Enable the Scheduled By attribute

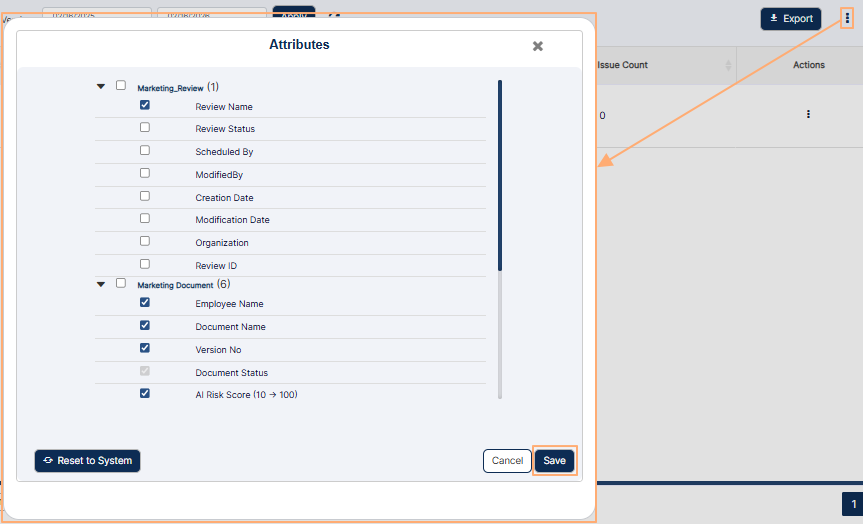(x=145, y=150)
